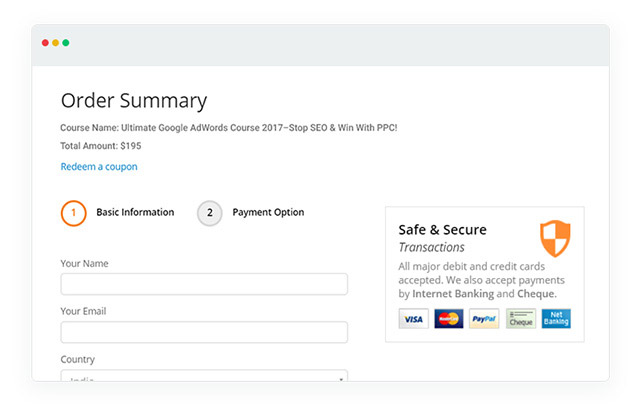Click the orange security shield icon
The width and height of the screenshot is (640, 410).
click(x=555, y=239)
